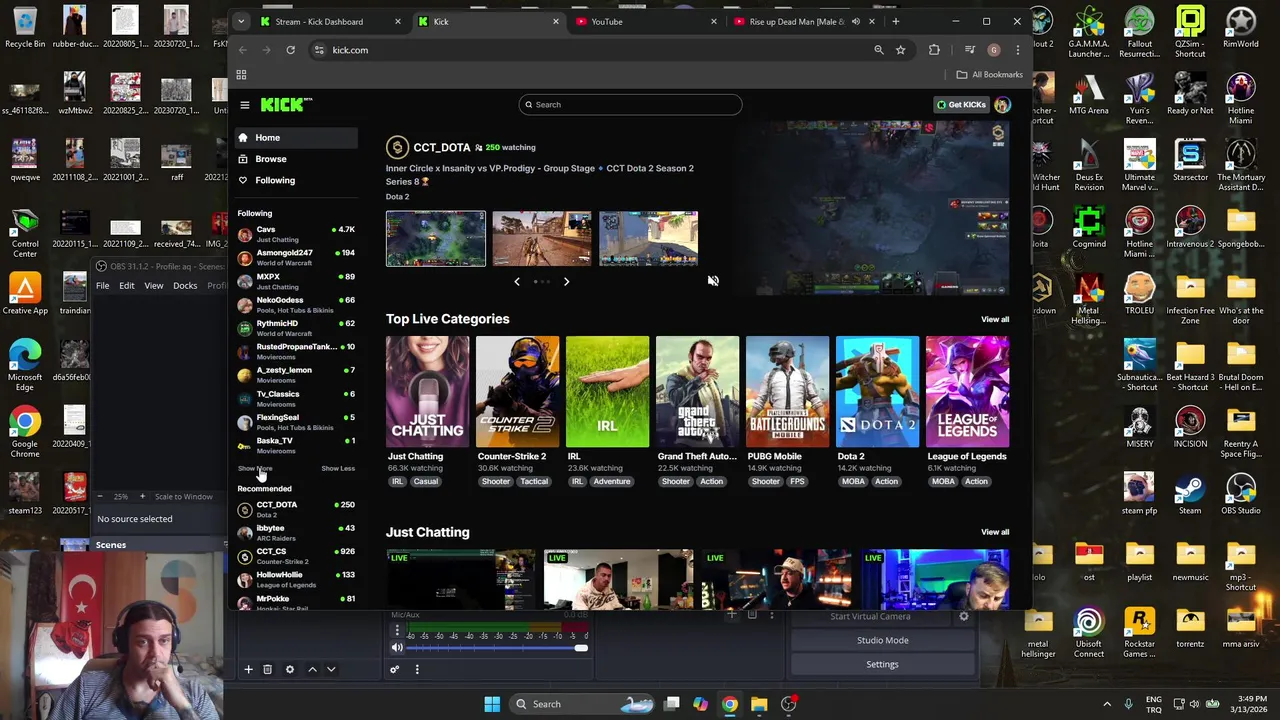Click the MOBA tag under Dota 2
Viewport: 1280px width, 720px height.
click(853, 482)
